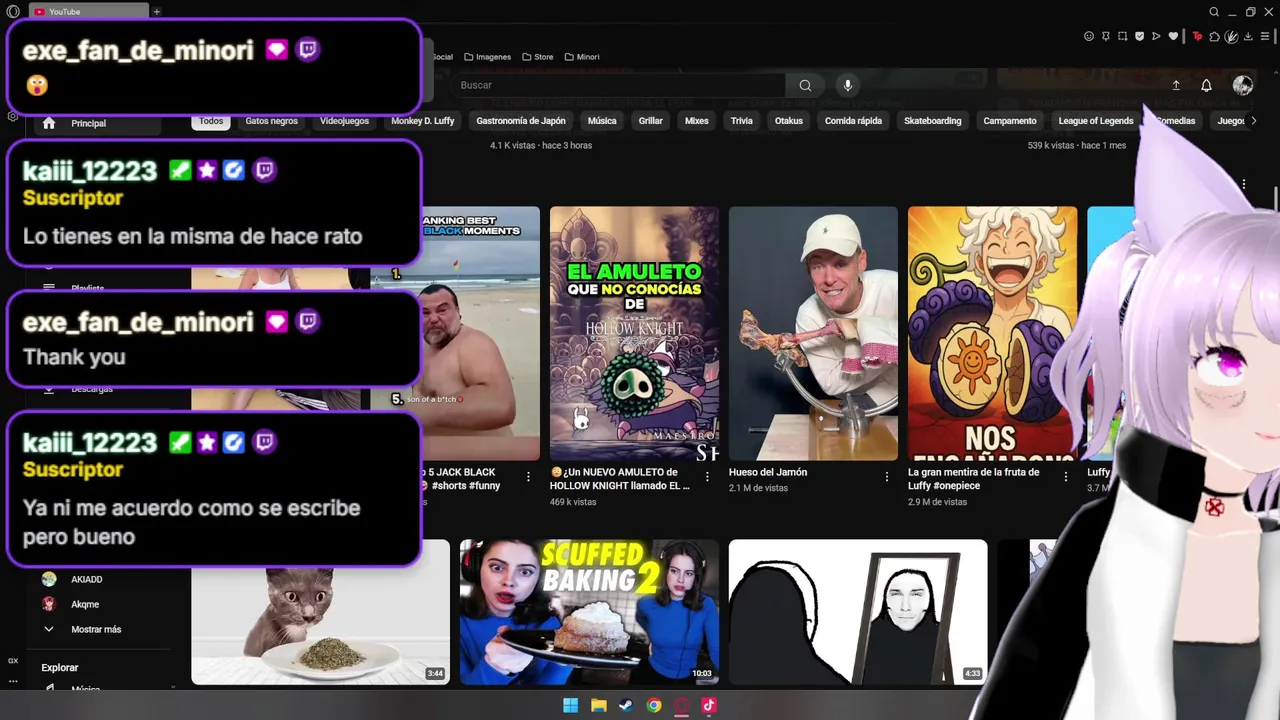Open Windows Start menu on taskbar
1280x720 pixels.
[x=570, y=705]
